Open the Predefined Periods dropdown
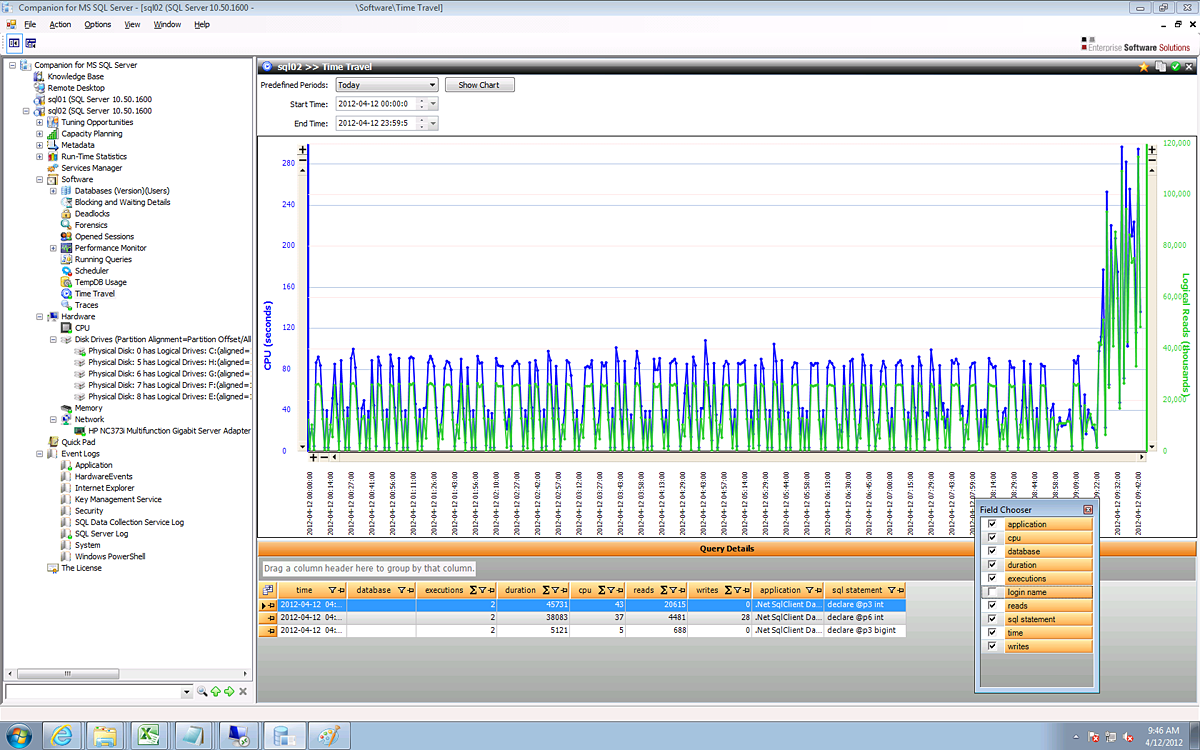 click(386, 85)
